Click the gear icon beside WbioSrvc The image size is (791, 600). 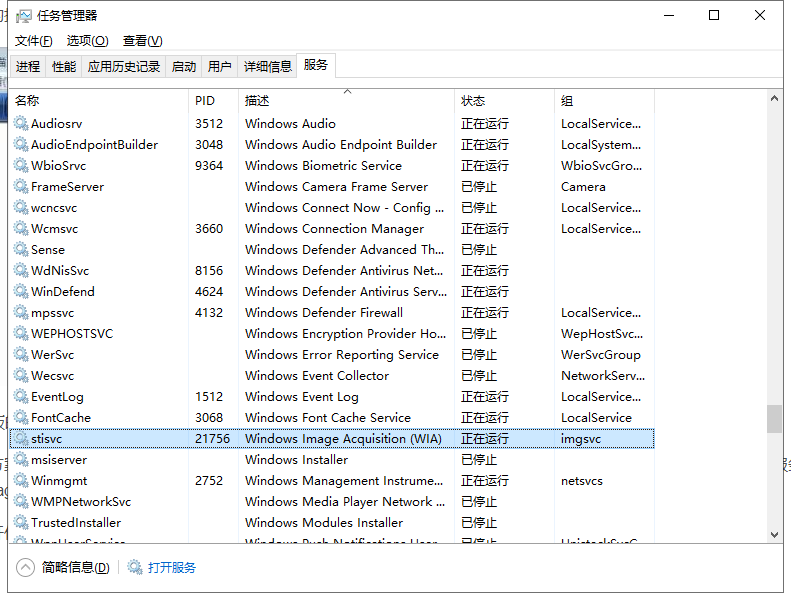pos(21,165)
